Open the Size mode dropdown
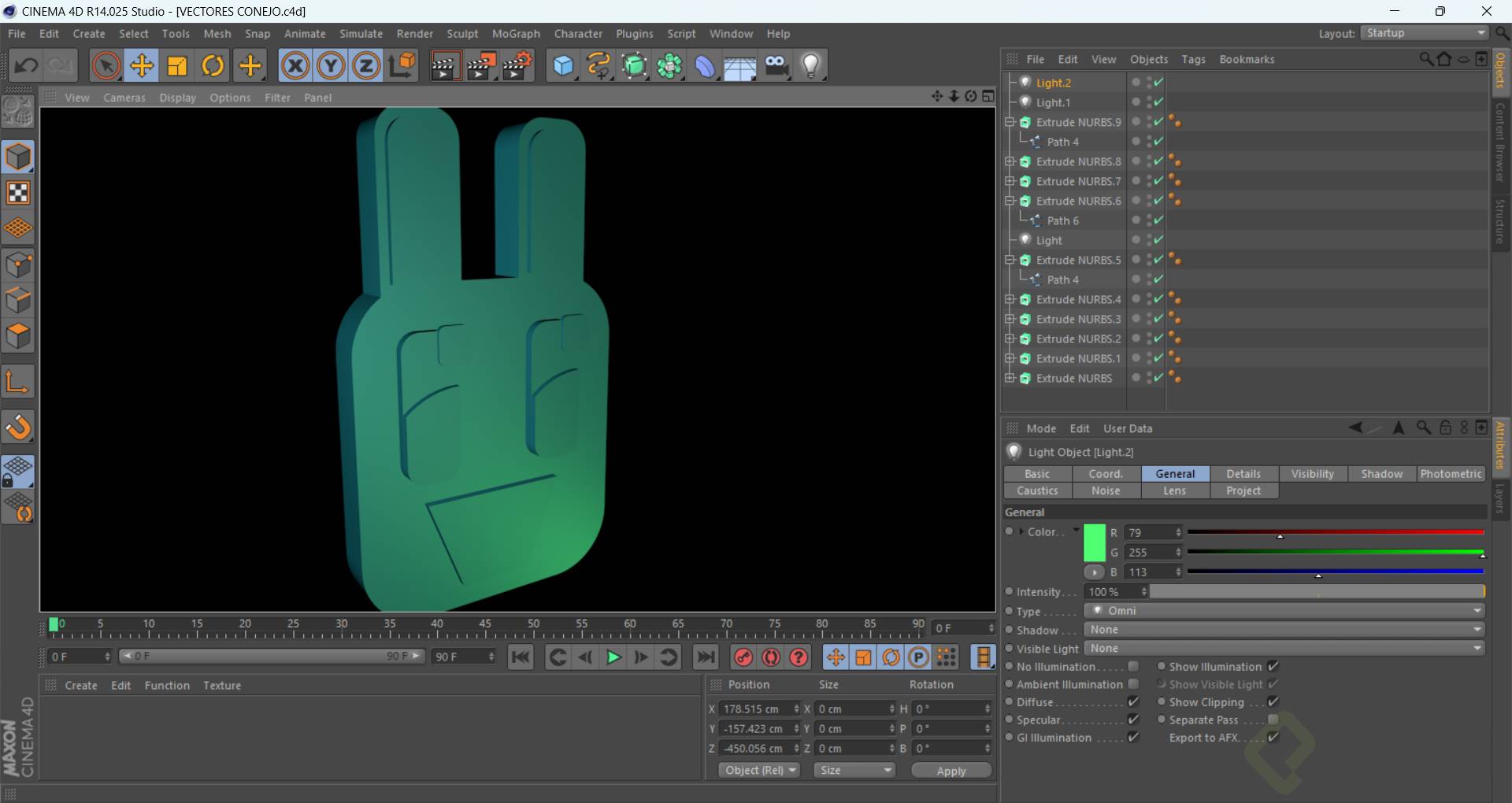The width and height of the screenshot is (1512, 803). pos(855,770)
